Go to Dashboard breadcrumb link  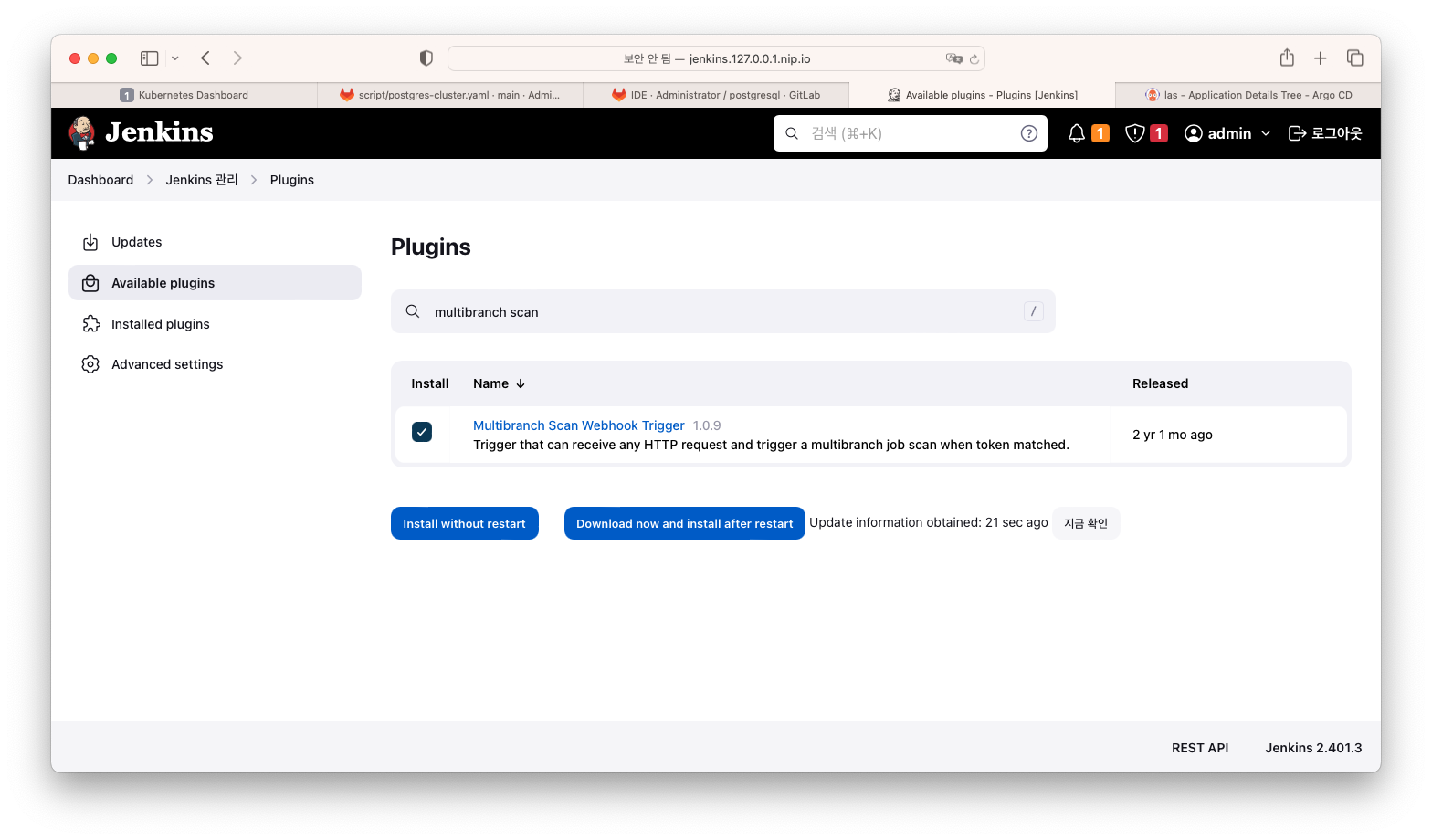[x=100, y=180]
